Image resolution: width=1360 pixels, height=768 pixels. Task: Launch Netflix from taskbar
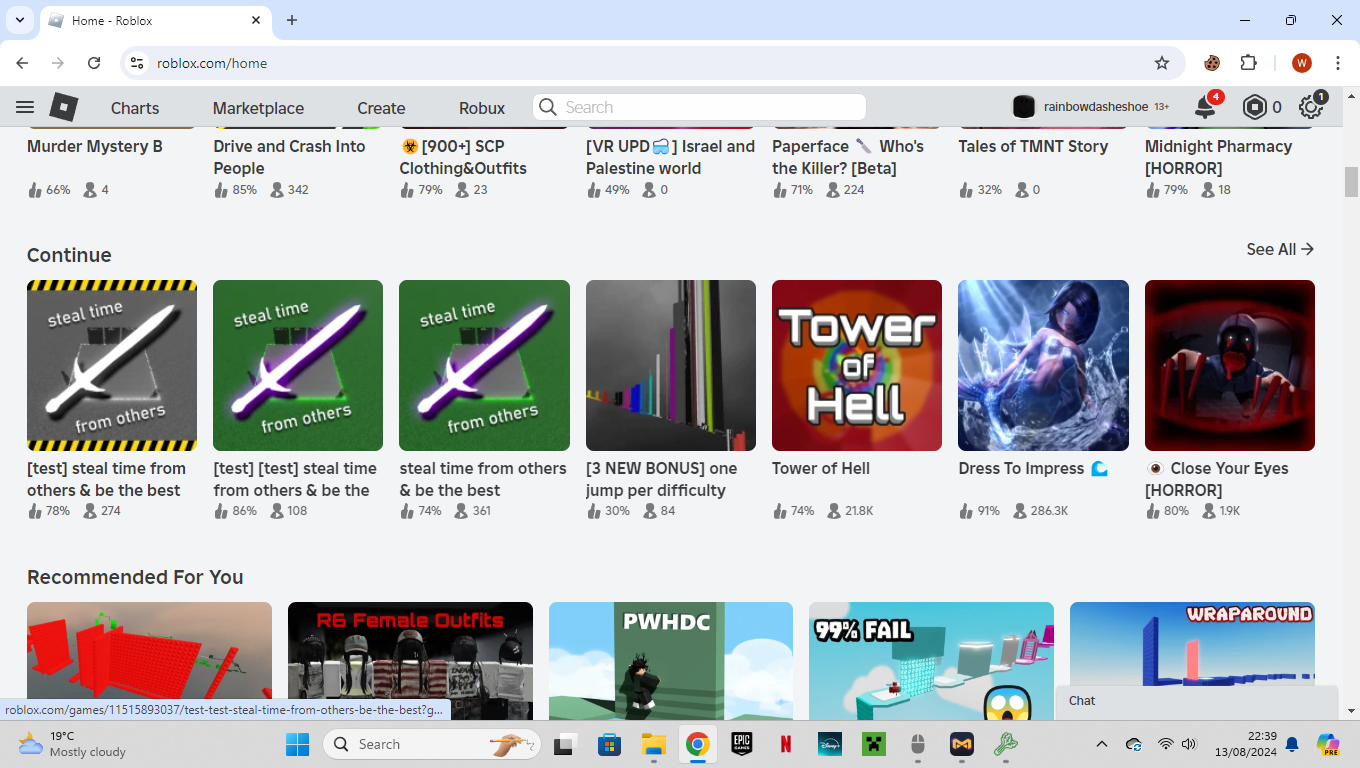[786, 744]
